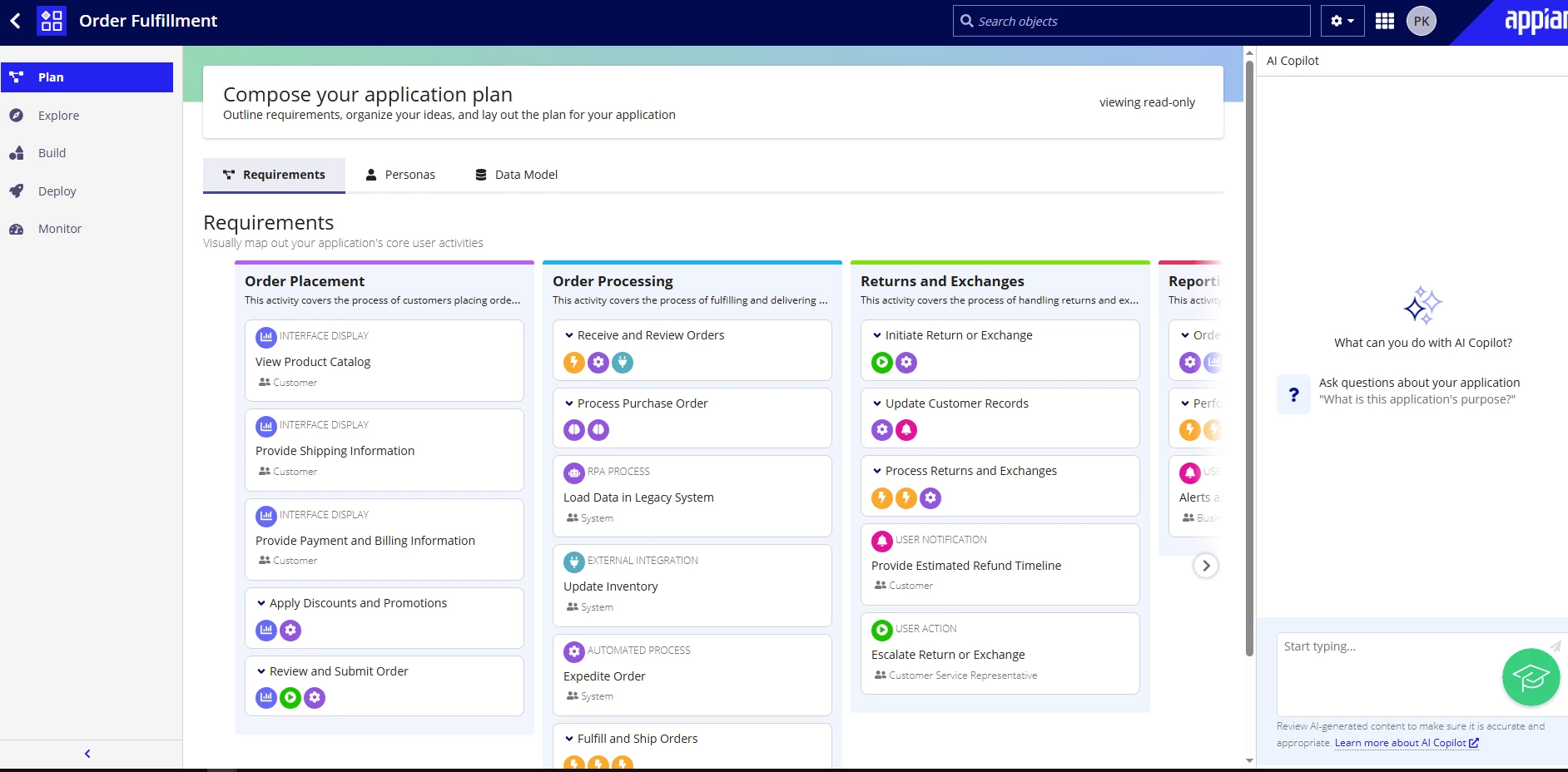Collapse Process Purchase Order
Viewport: 1568px width, 772px height.
[569, 403]
